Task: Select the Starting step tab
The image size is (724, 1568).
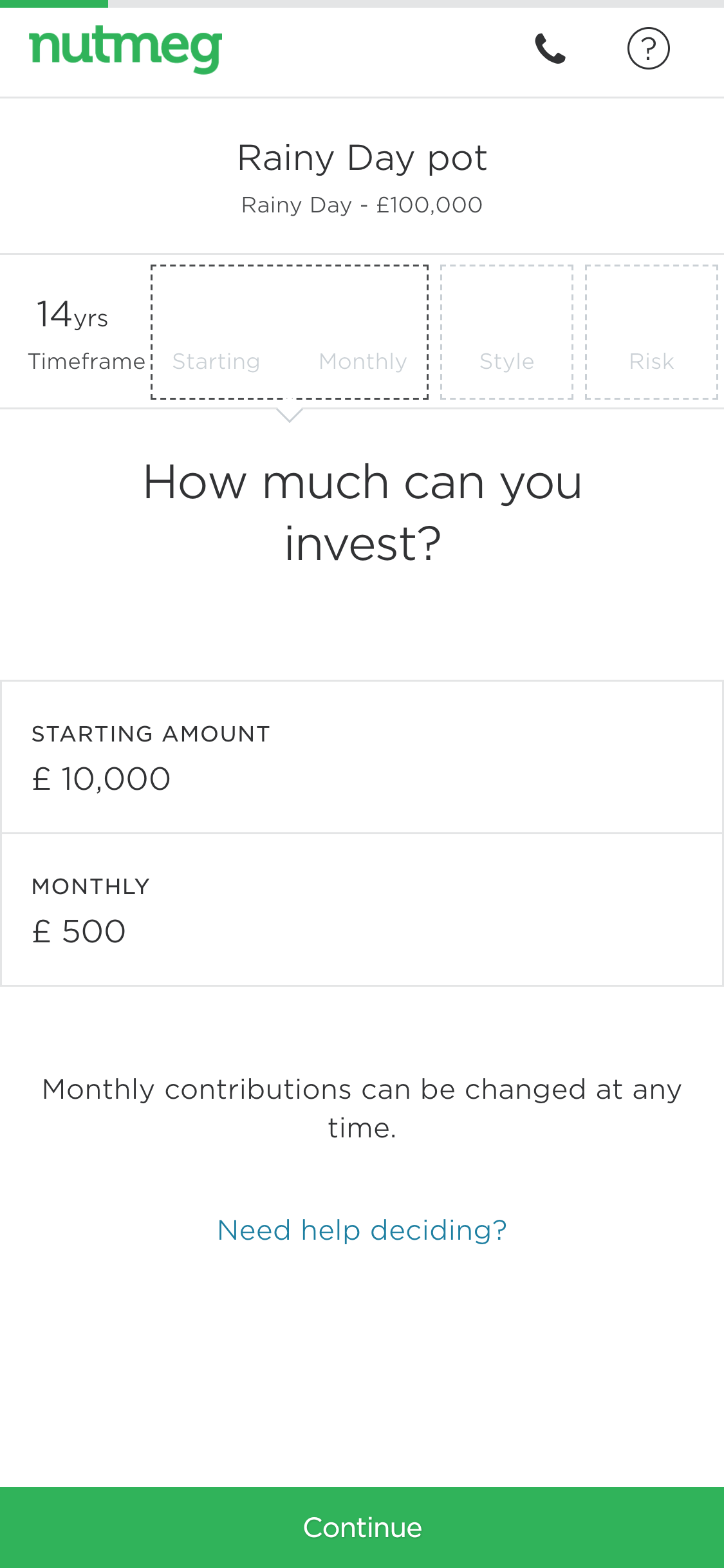Action: pyautogui.click(x=216, y=361)
